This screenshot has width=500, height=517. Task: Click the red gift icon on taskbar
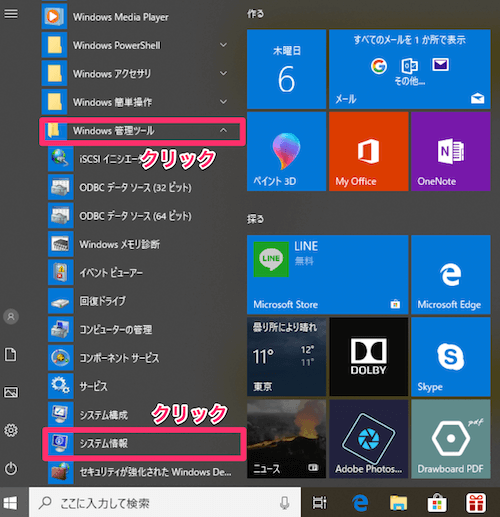(x=476, y=503)
